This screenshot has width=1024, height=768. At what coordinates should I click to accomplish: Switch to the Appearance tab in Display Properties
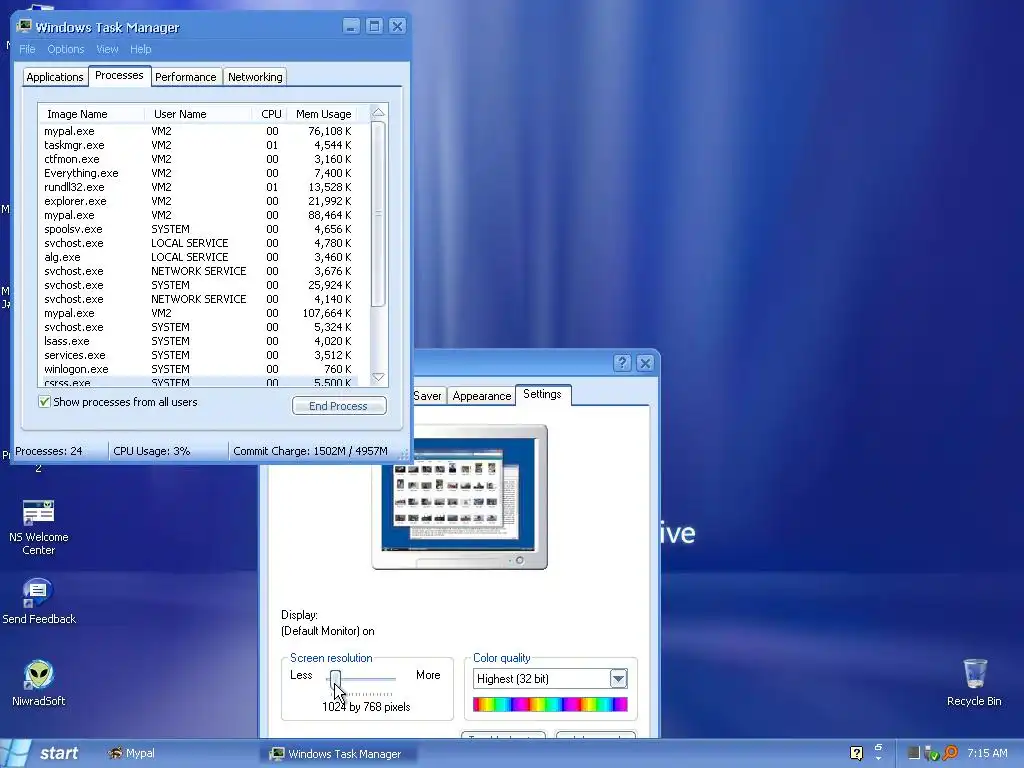pyautogui.click(x=481, y=396)
